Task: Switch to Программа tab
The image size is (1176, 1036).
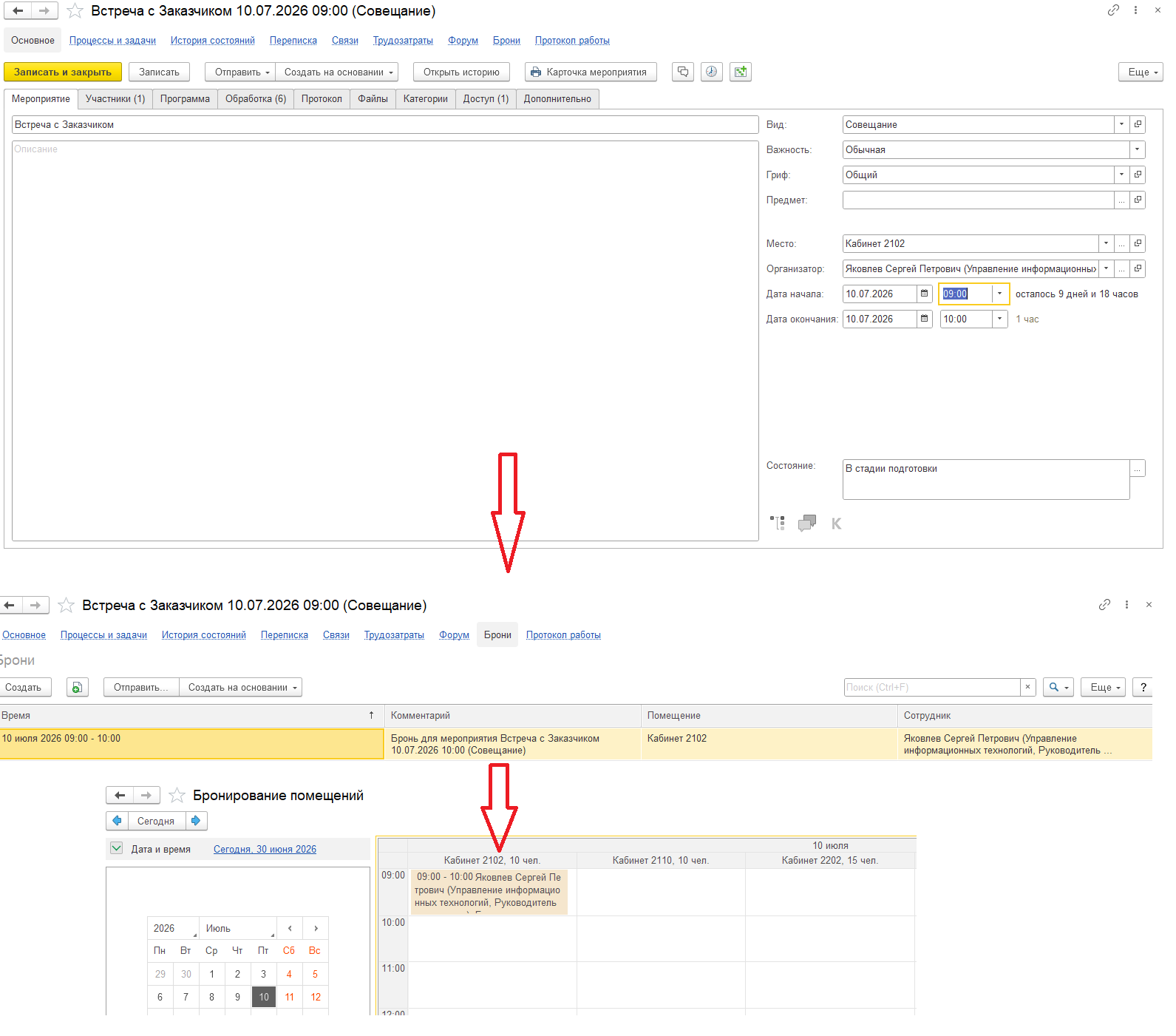Action: click(185, 98)
